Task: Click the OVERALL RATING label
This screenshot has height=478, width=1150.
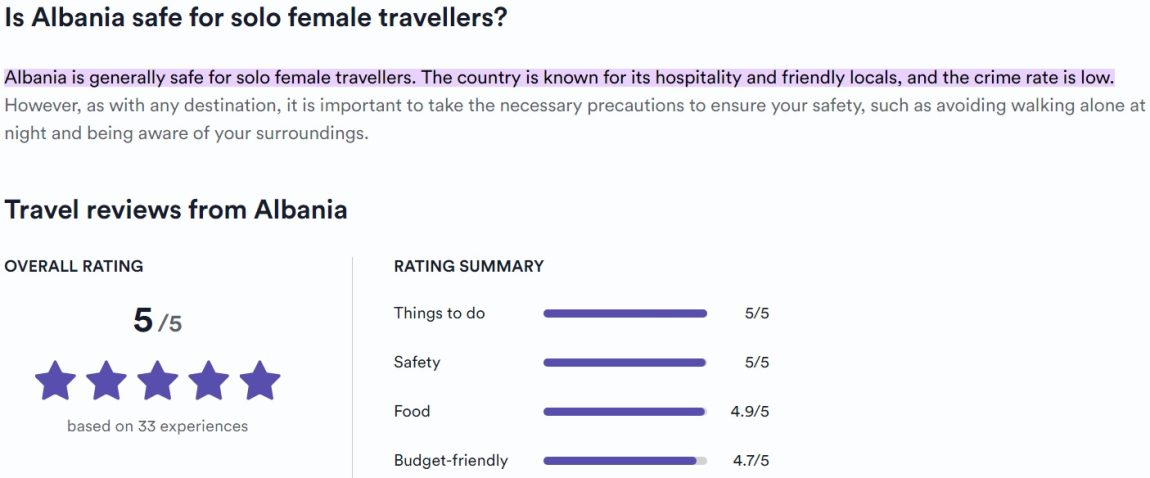Action: click(74, 266)
